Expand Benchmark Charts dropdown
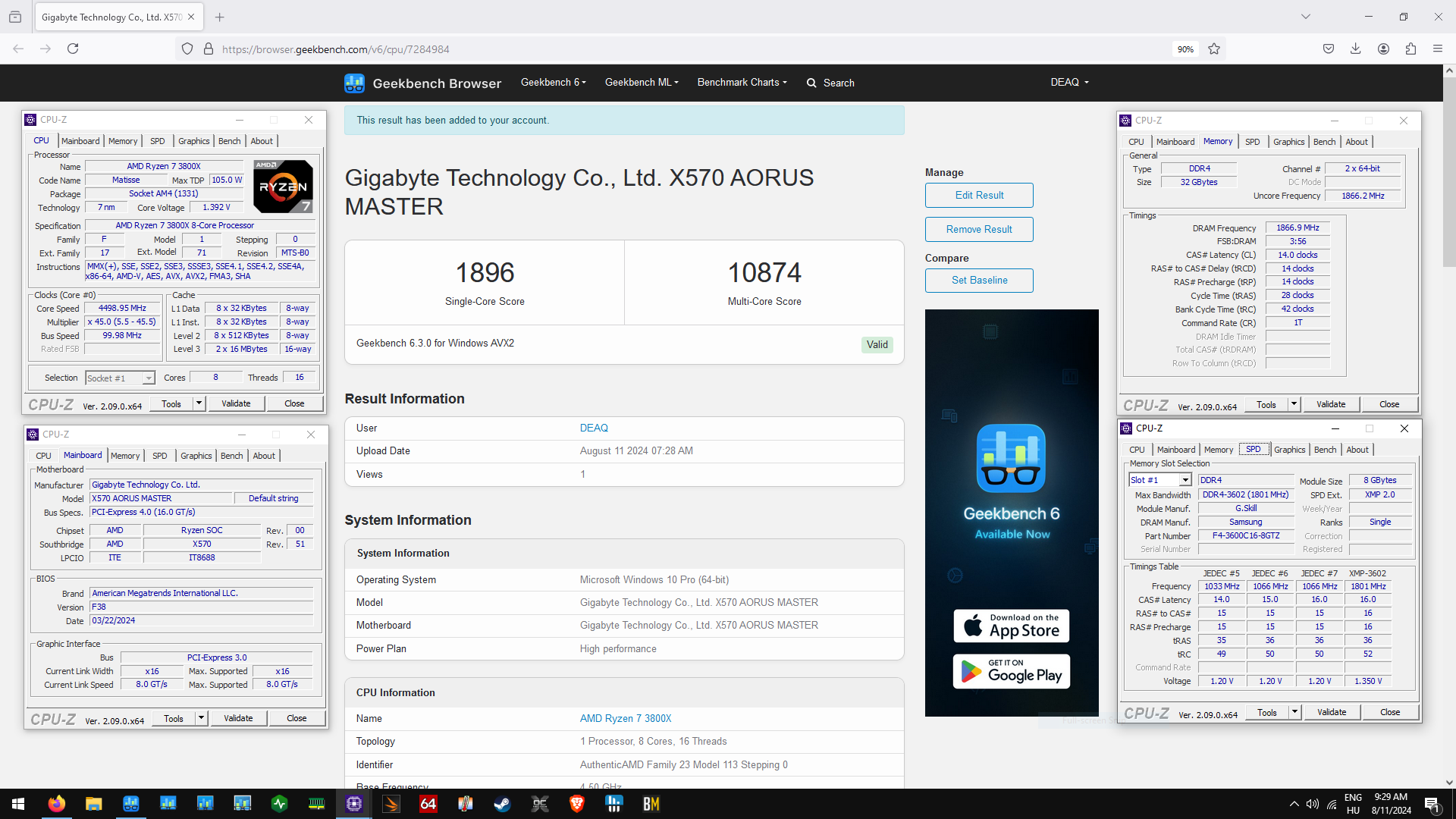This screenshot has width=1456, height=819. 742,82
